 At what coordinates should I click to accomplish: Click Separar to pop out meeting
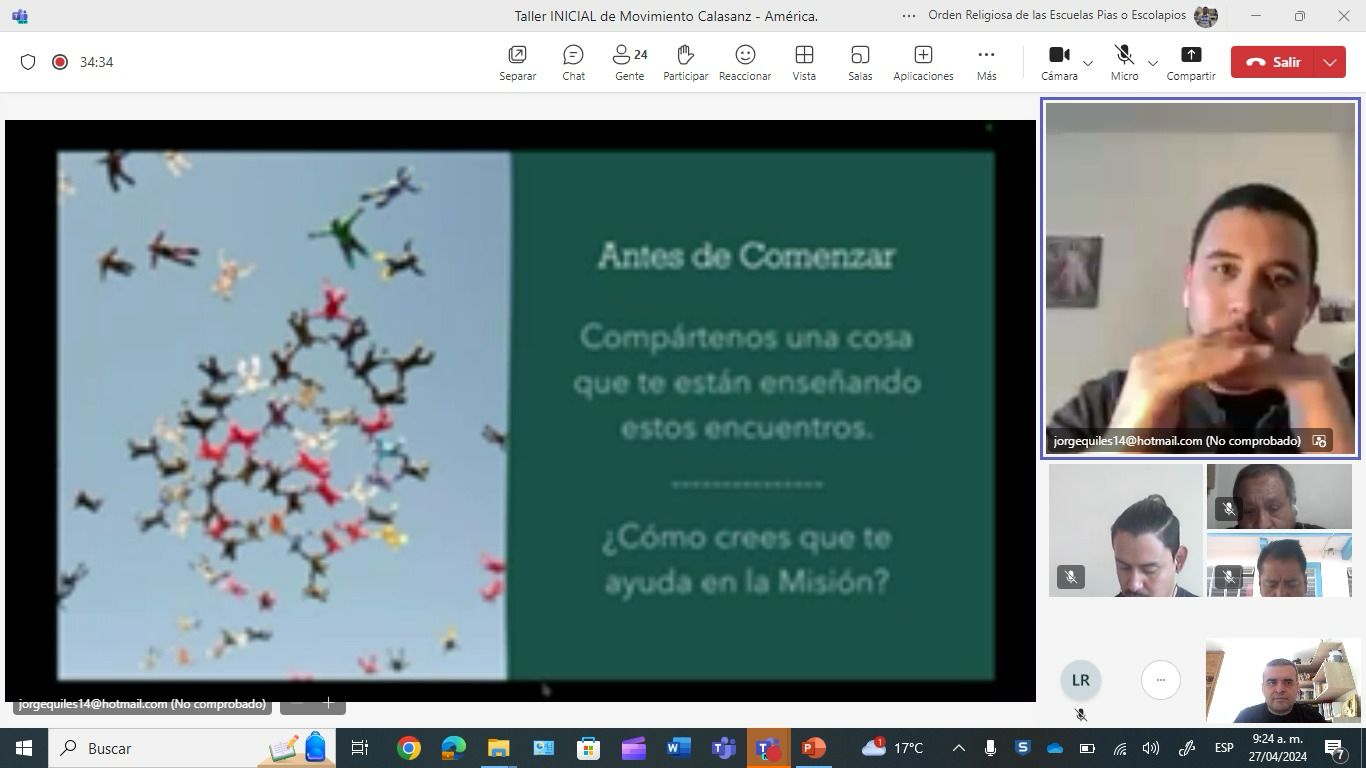tap(518, 62)
